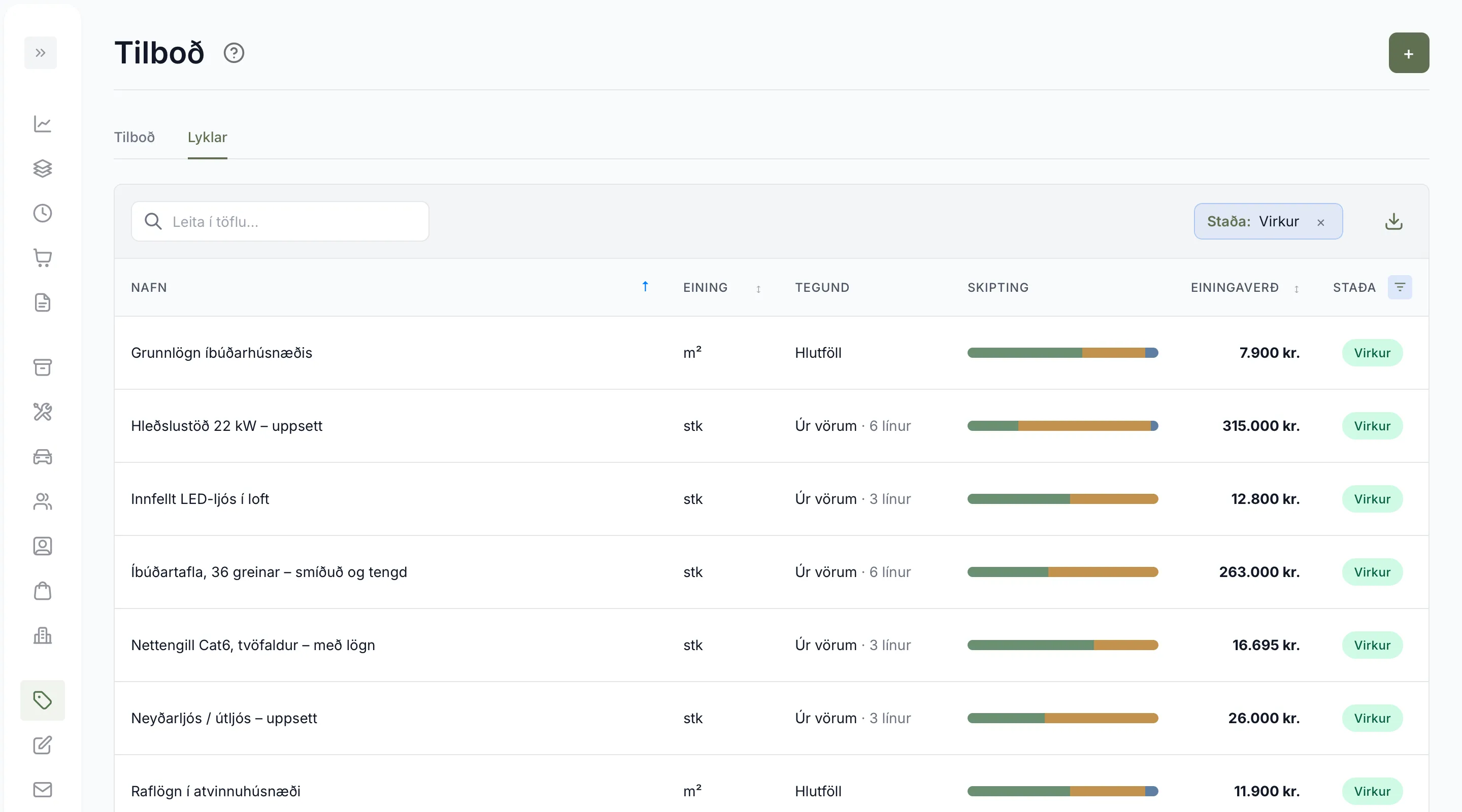Download the table with the export icon
Screen dimensions: 1462x812
[1394, 221]
